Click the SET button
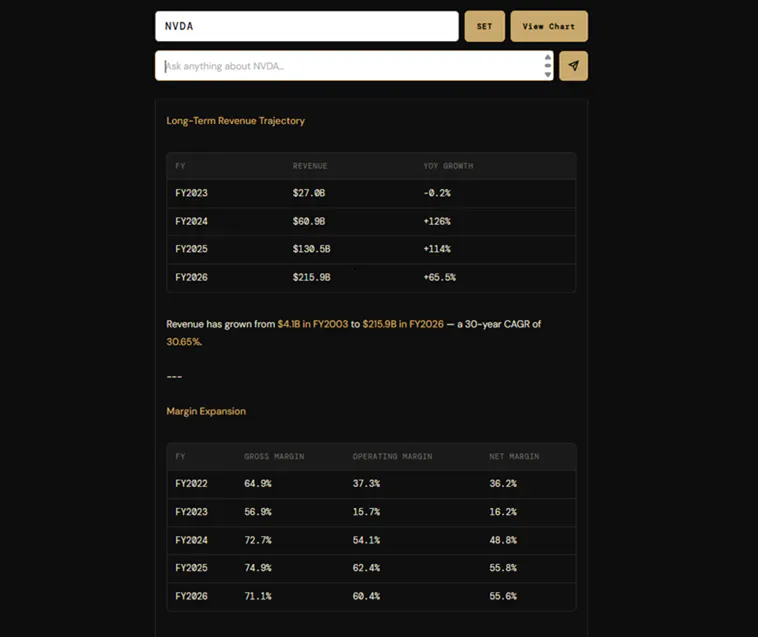This screenshot has height=637, width=758. pos(484,26)
